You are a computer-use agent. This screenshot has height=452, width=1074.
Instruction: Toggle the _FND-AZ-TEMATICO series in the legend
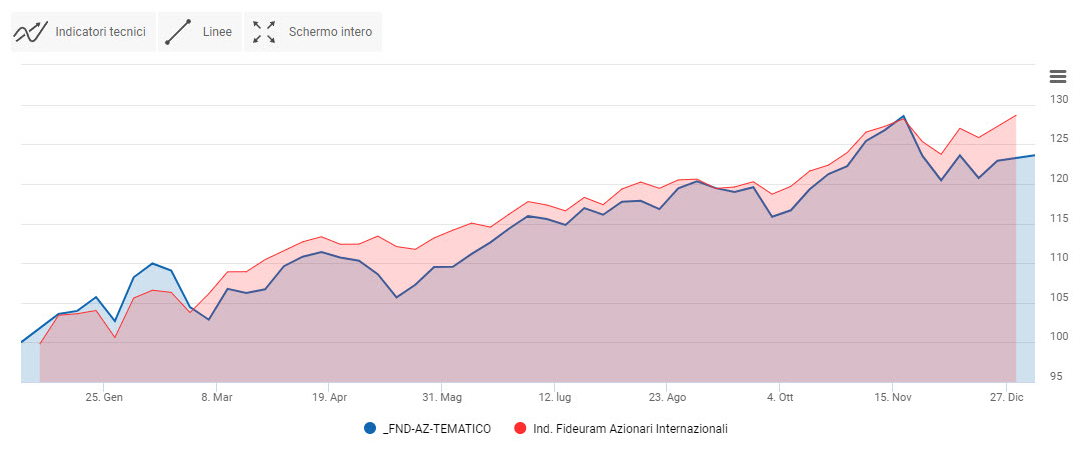[x=436, y=428]
